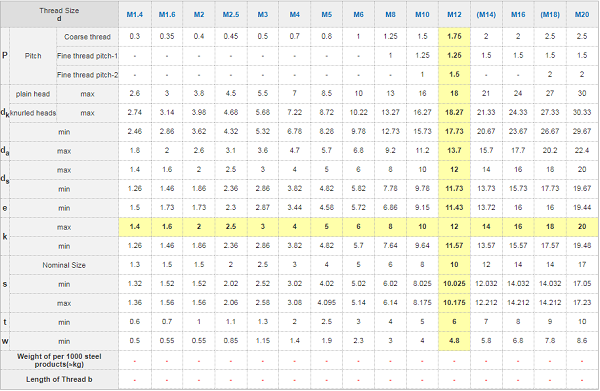The height and width of the screenshot is (391, 600).
Task: Select the M12 coarse thread value 1.75
Action: click(454, 36)
